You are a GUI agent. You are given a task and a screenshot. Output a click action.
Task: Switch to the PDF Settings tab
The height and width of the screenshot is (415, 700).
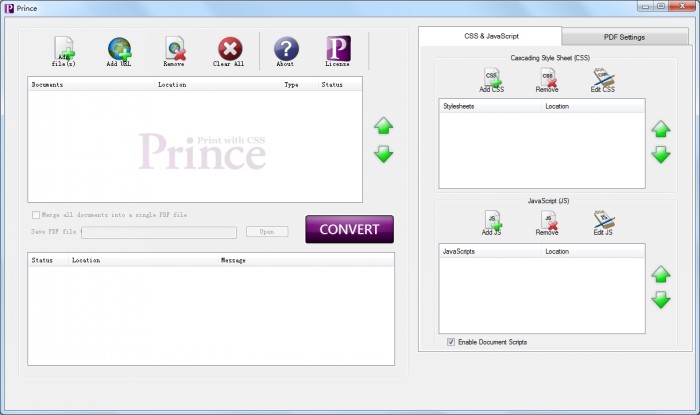625,37
